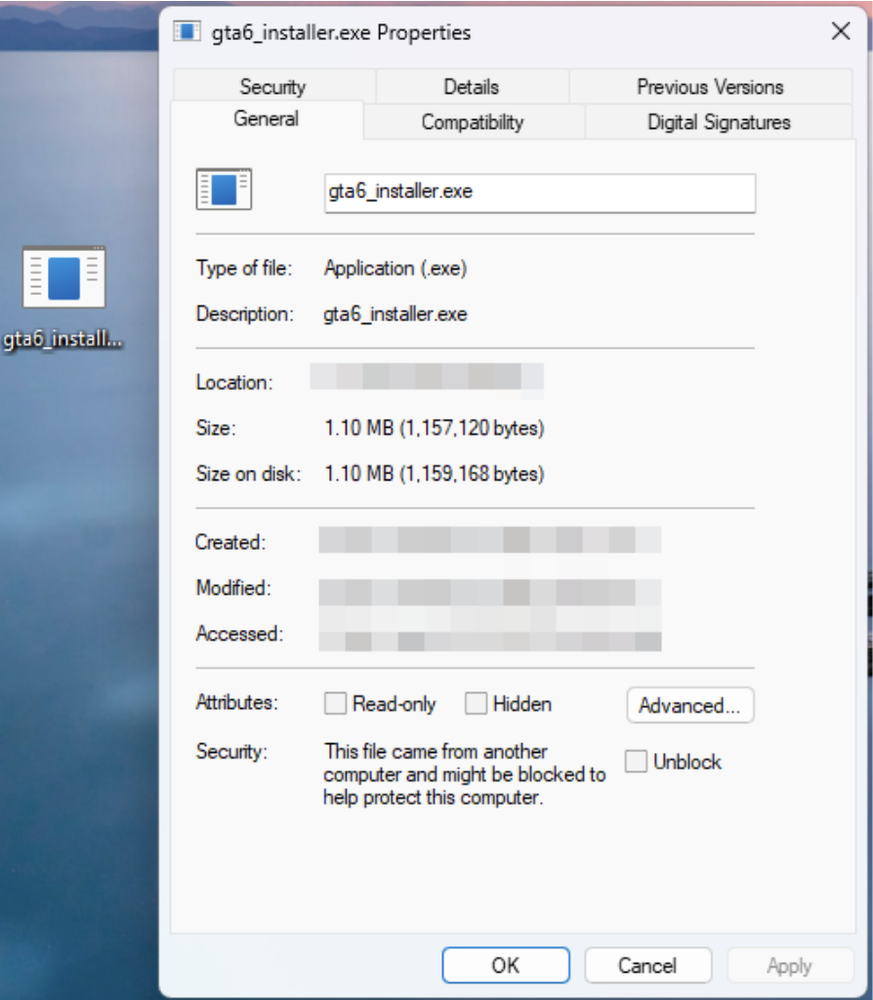Viewport: 873px width, 1000px height.
Task: Open the Security tab
Action: coord(273,86)
